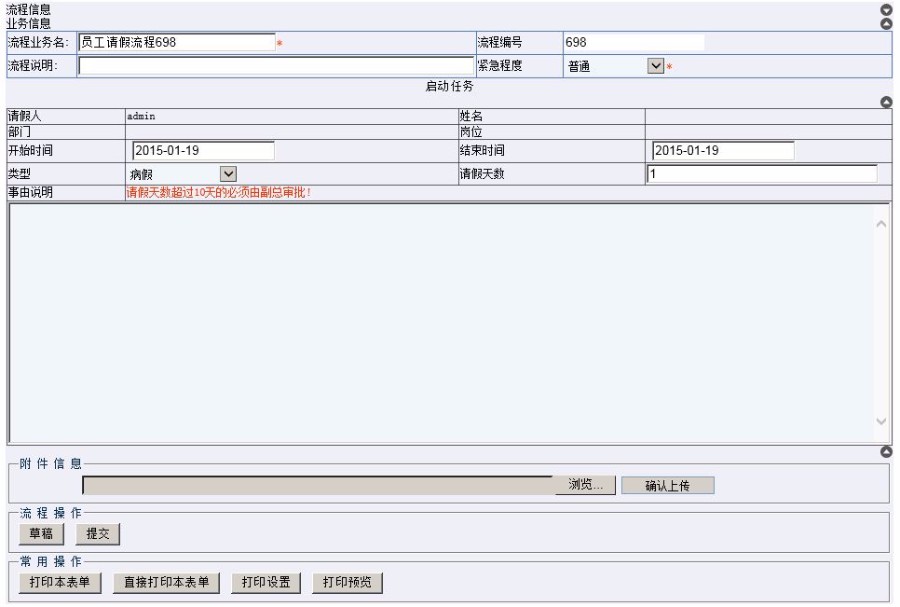
Task: Collapse the 业务信息 section arrow icon
Action: click(886, 24)
